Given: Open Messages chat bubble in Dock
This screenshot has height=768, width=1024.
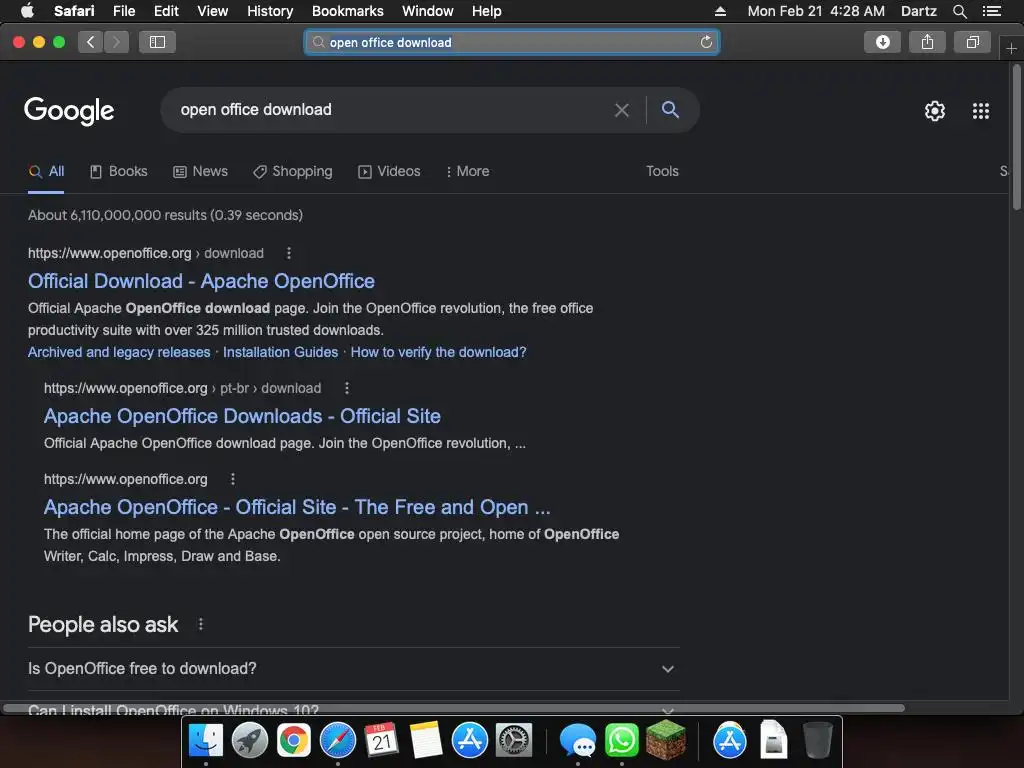Looking at the screenshot, I should [577, 741].
